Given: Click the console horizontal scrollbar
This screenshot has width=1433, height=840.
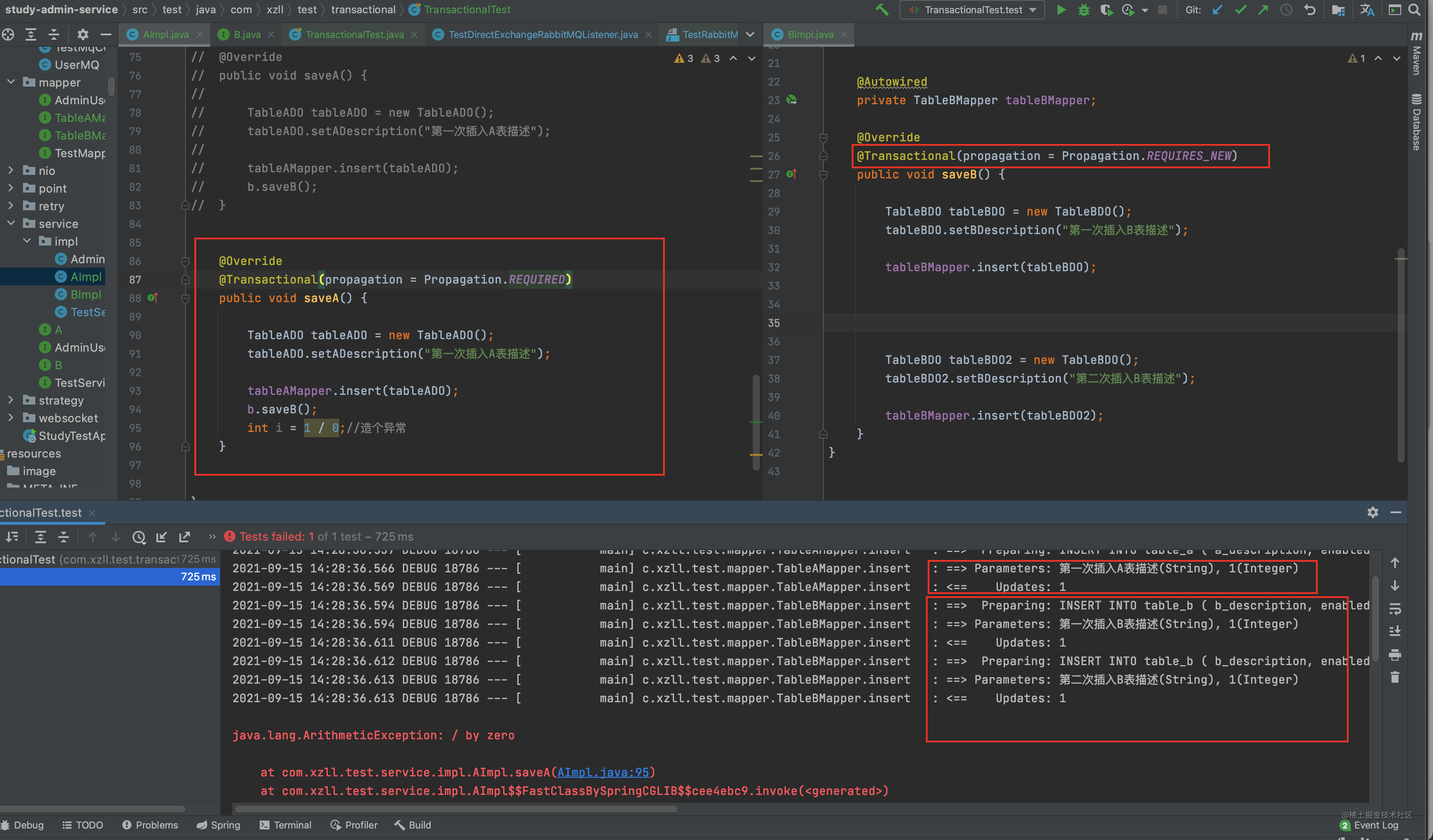Looking at the screenshot, I should click(x=455, y=809).
